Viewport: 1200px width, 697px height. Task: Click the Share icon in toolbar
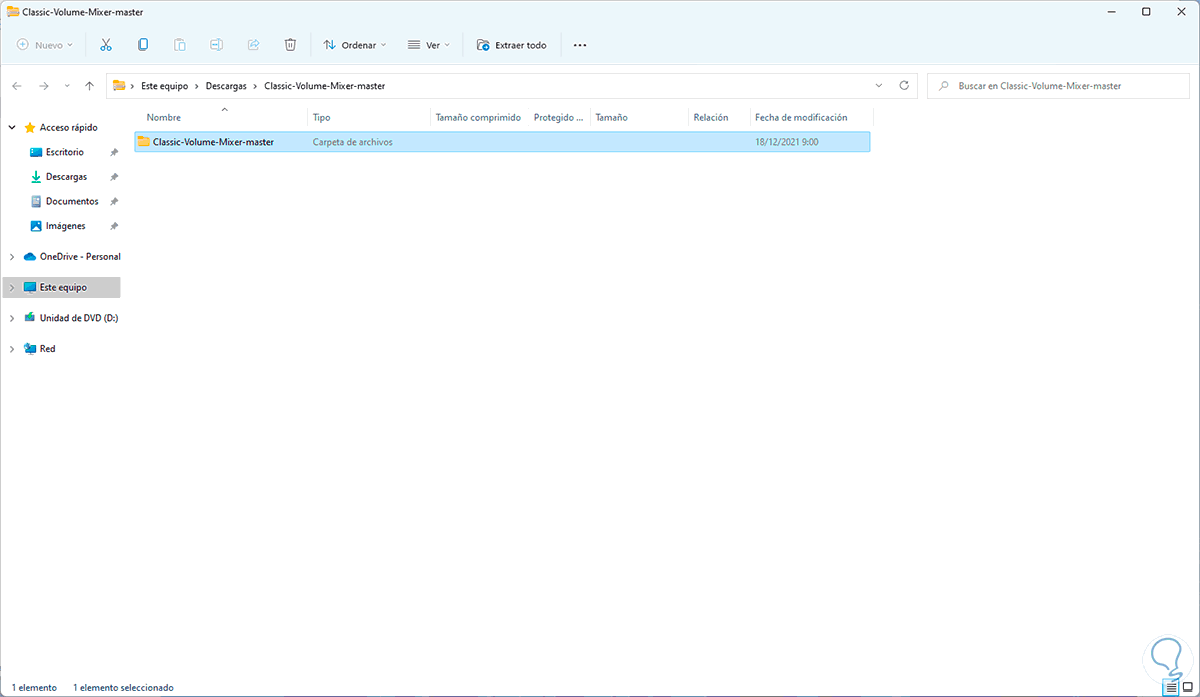[x=253, y=45]
